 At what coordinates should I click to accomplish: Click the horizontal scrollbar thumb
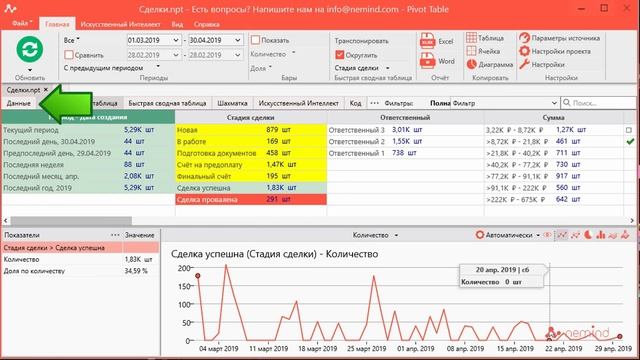pos(71,220)
